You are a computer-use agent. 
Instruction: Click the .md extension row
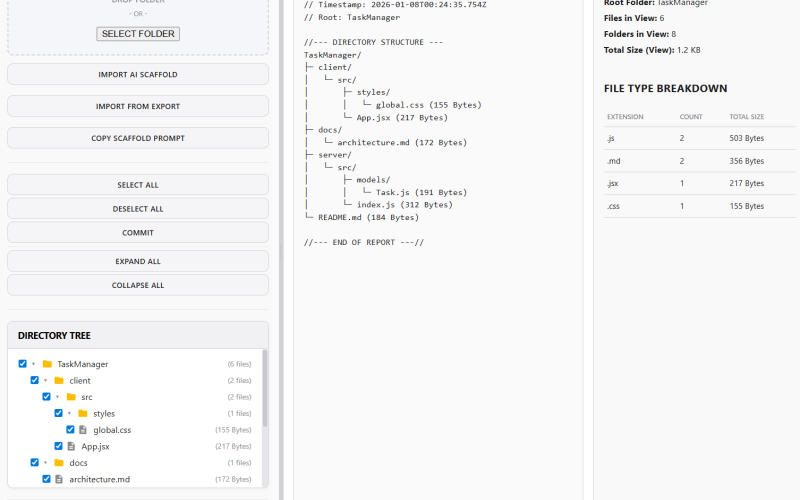[699, 161]
